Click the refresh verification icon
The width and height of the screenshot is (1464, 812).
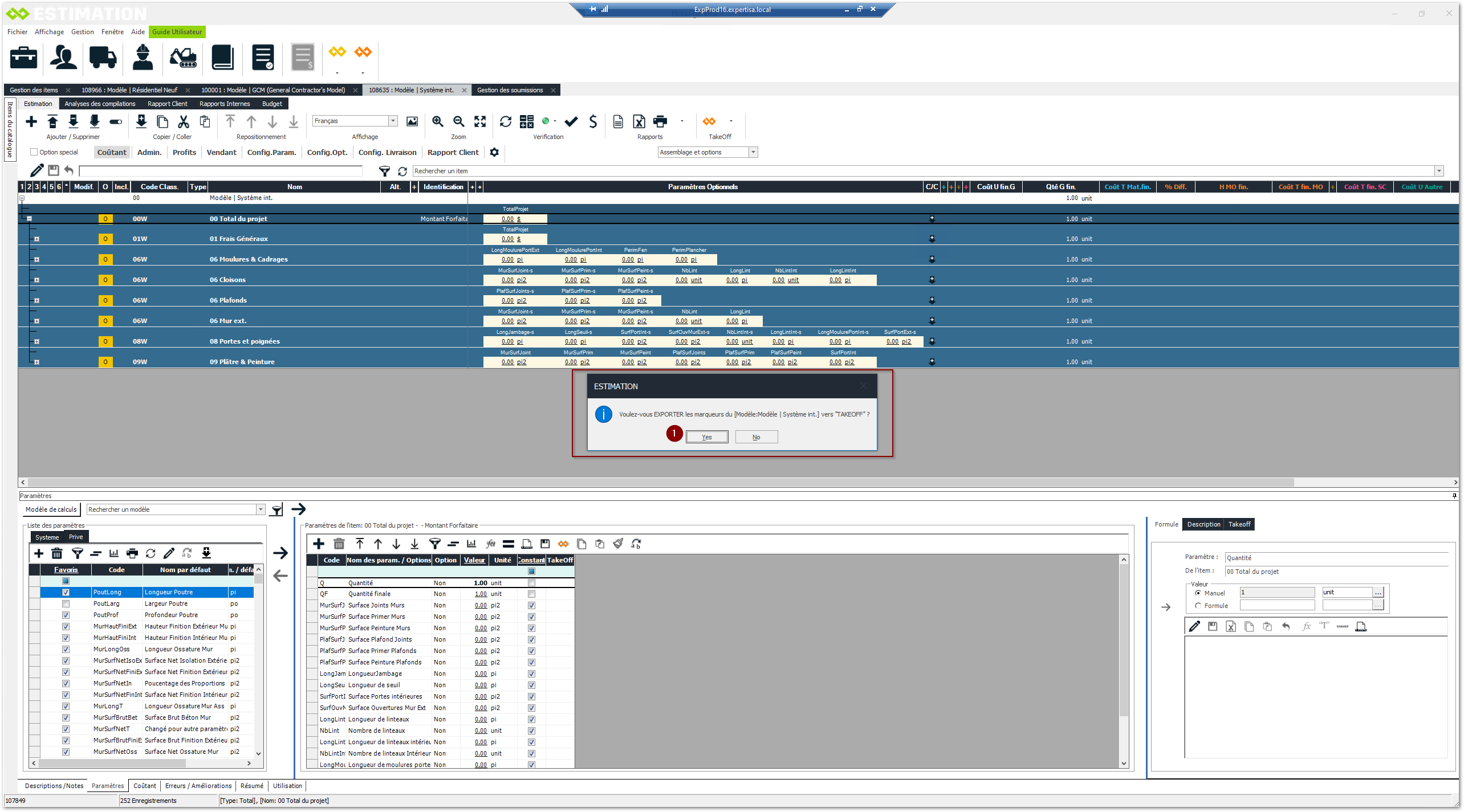(x=506, y=121)
